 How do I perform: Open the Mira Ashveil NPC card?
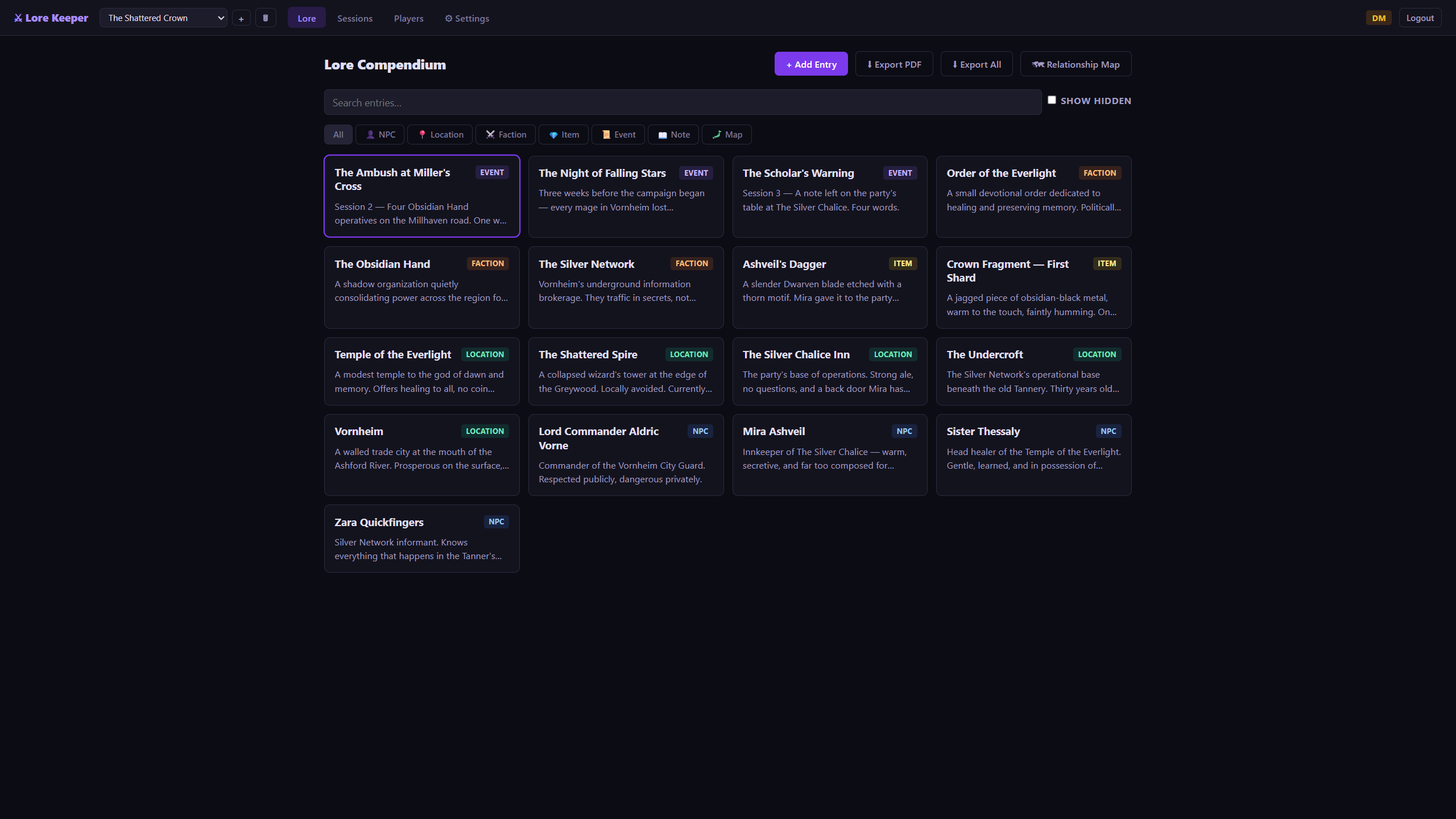pyautogui.click(x=829, y=455)
